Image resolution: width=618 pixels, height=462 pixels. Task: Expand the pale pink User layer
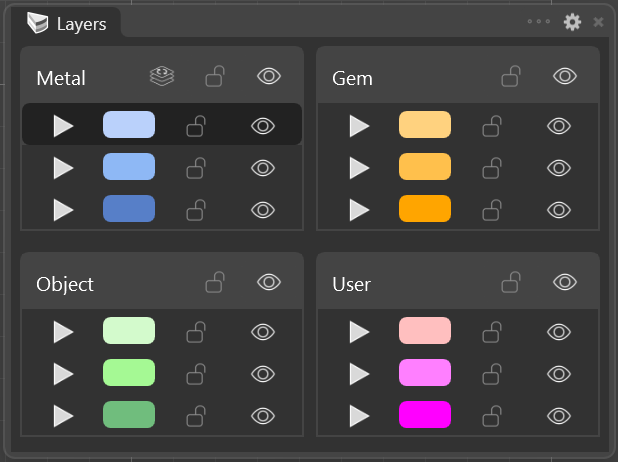click(x=359, y=332)
